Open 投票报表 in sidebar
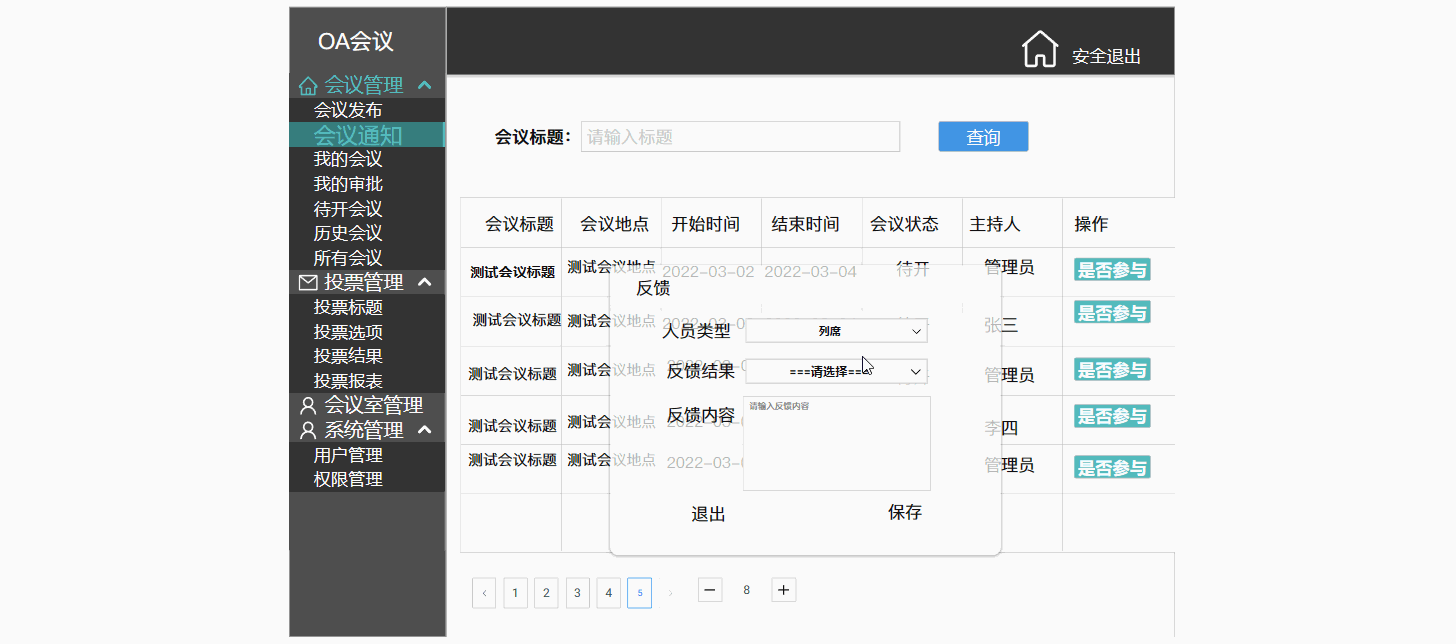Image resolution: width=1456 pixels, height=644 pixels. (348, 381)
